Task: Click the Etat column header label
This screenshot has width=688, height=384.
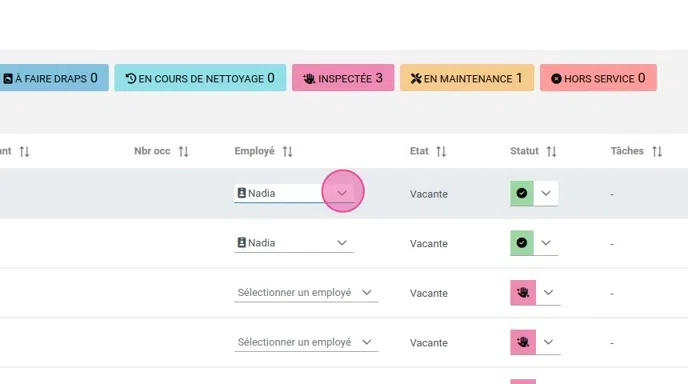Action: point(419,151)
